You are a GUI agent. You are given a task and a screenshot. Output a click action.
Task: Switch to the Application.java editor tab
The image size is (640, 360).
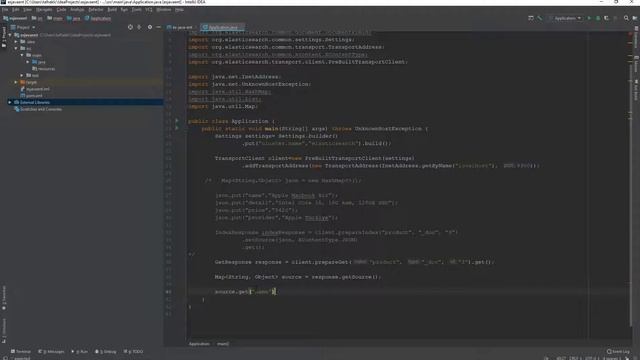(222, 27)
